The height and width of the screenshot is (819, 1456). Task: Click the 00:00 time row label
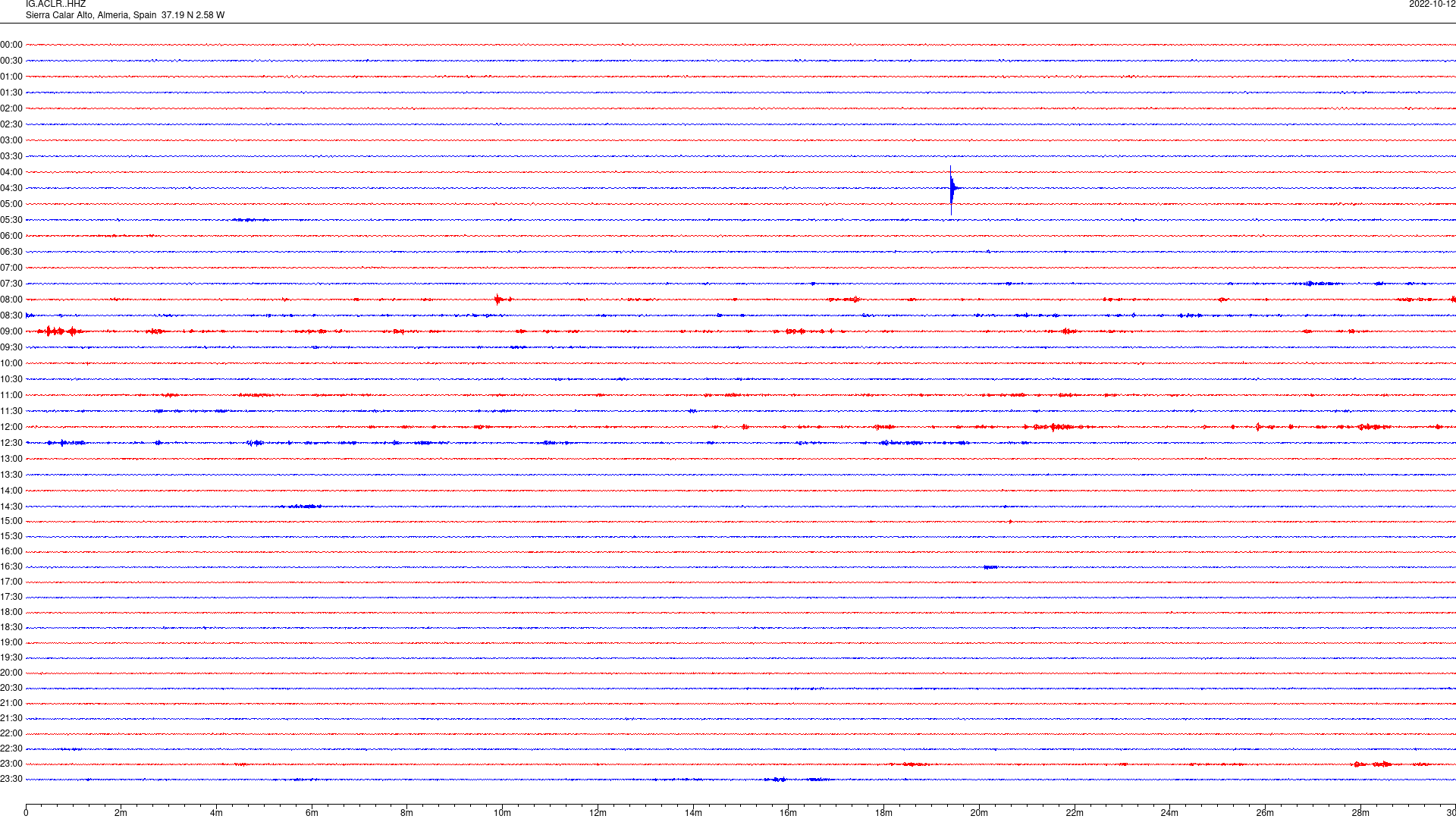tap(11, 45)
